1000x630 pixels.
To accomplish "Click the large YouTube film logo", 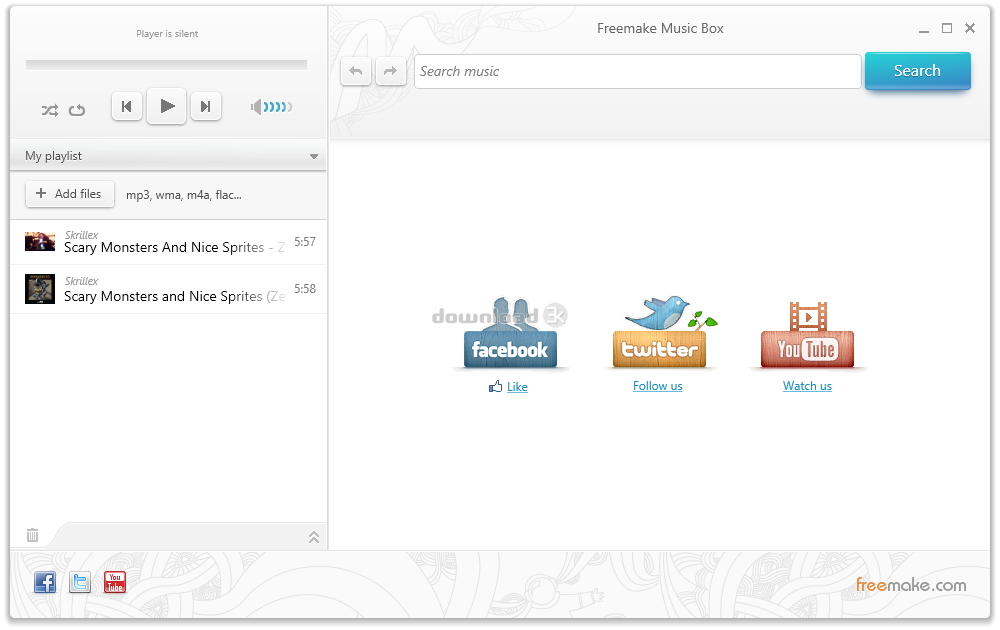I will [807, 335].
